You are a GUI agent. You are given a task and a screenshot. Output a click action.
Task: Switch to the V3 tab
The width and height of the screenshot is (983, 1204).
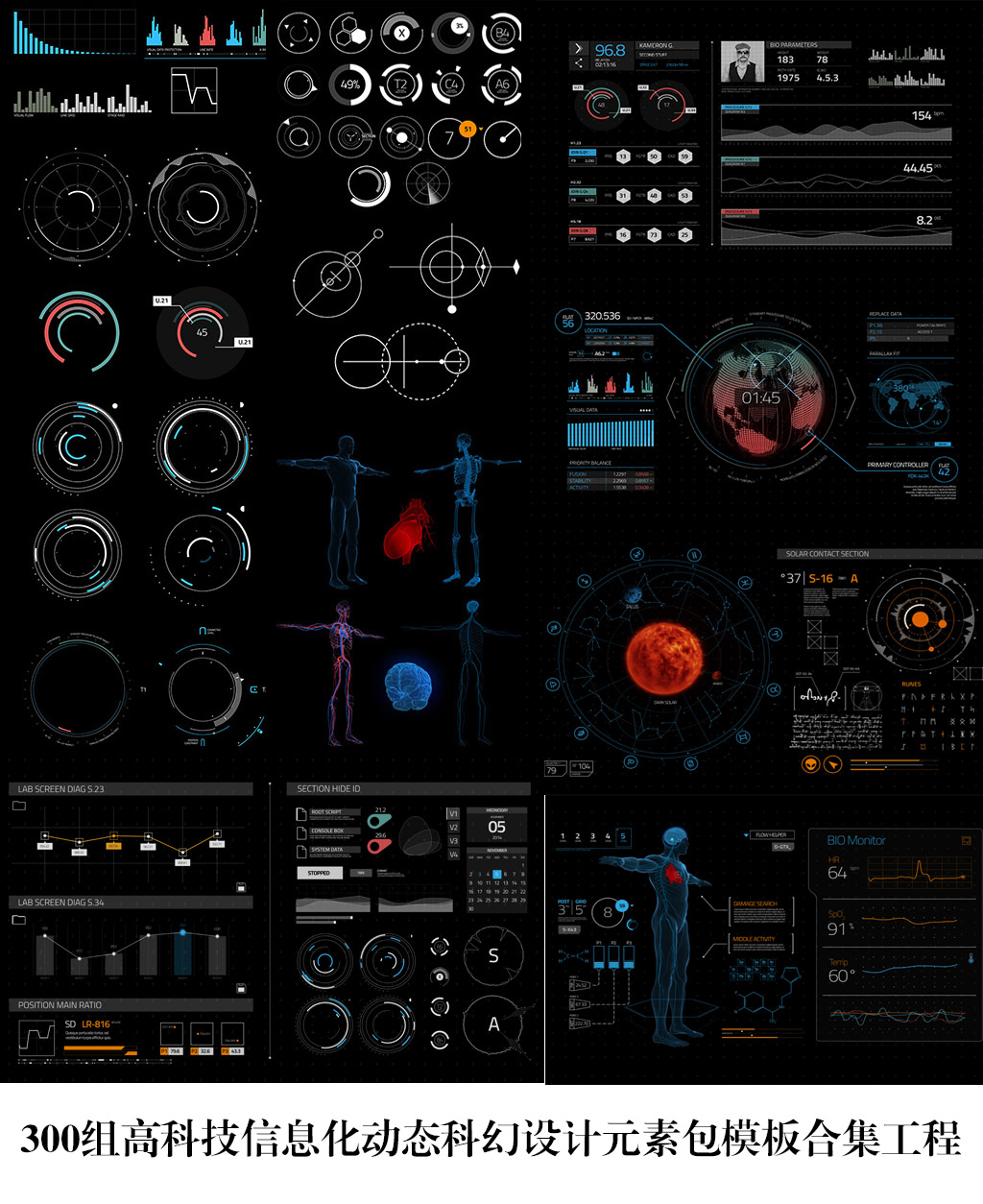[454, 841]
